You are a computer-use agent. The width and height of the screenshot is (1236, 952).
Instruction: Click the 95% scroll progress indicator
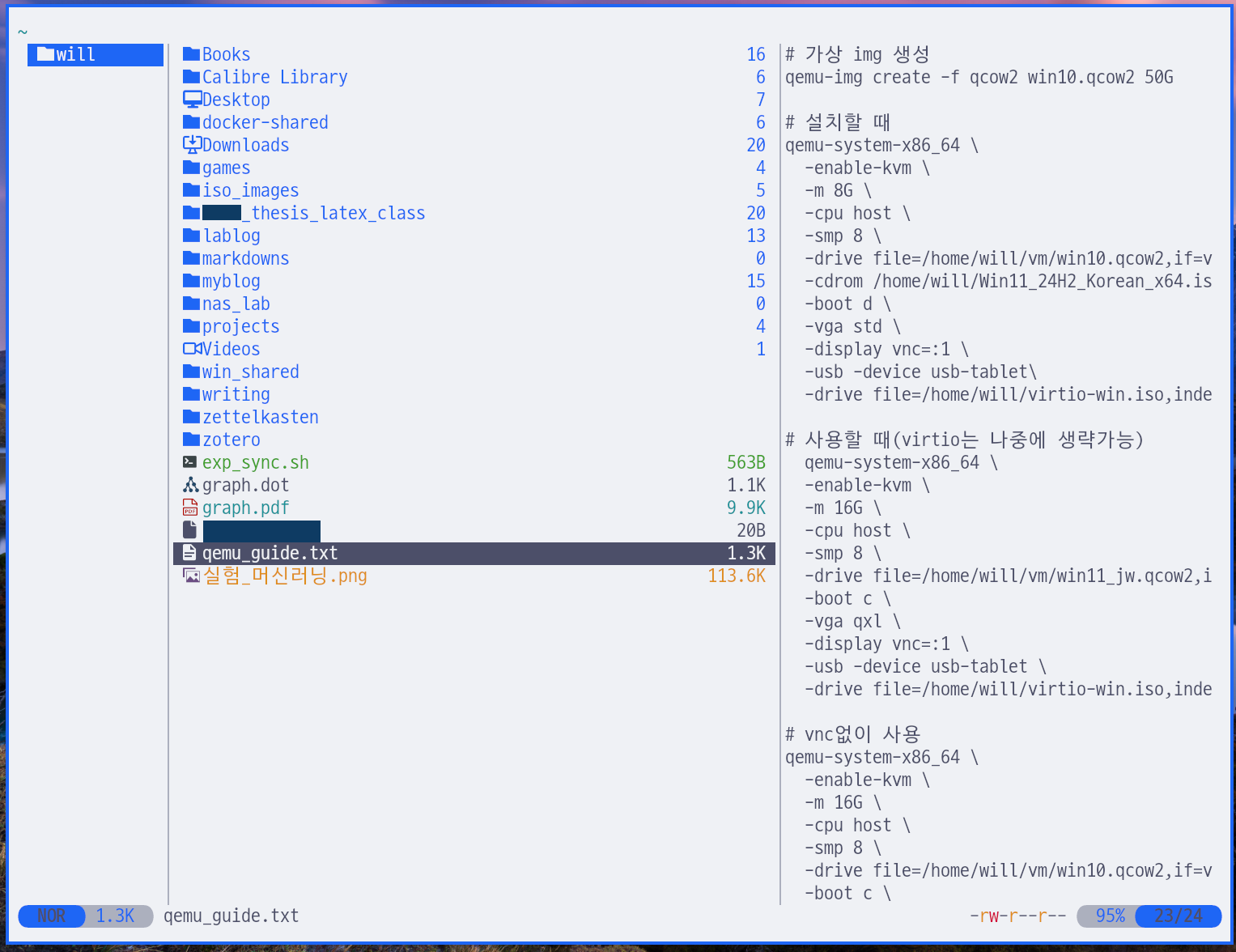(1109, 916)
